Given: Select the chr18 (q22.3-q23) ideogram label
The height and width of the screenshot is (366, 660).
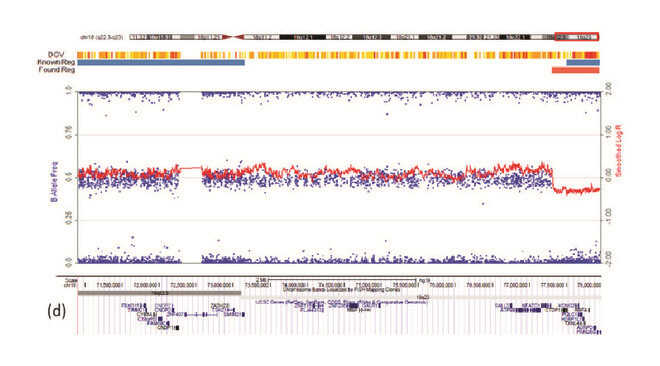Looking at the screenshot, I should tap(102, 37).
